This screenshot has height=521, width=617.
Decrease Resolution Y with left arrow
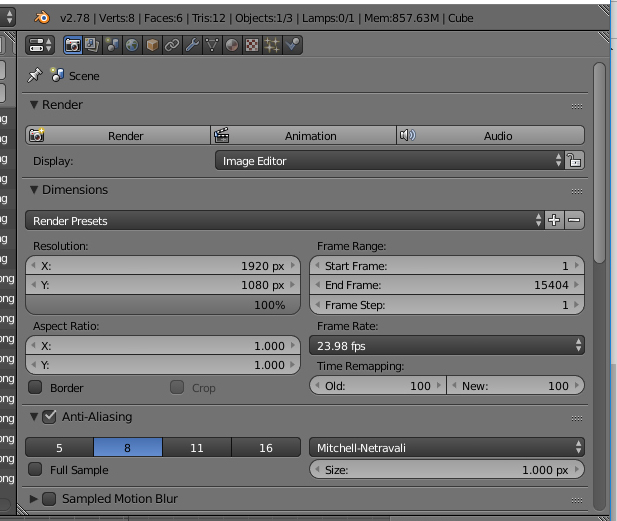point(33,285)
